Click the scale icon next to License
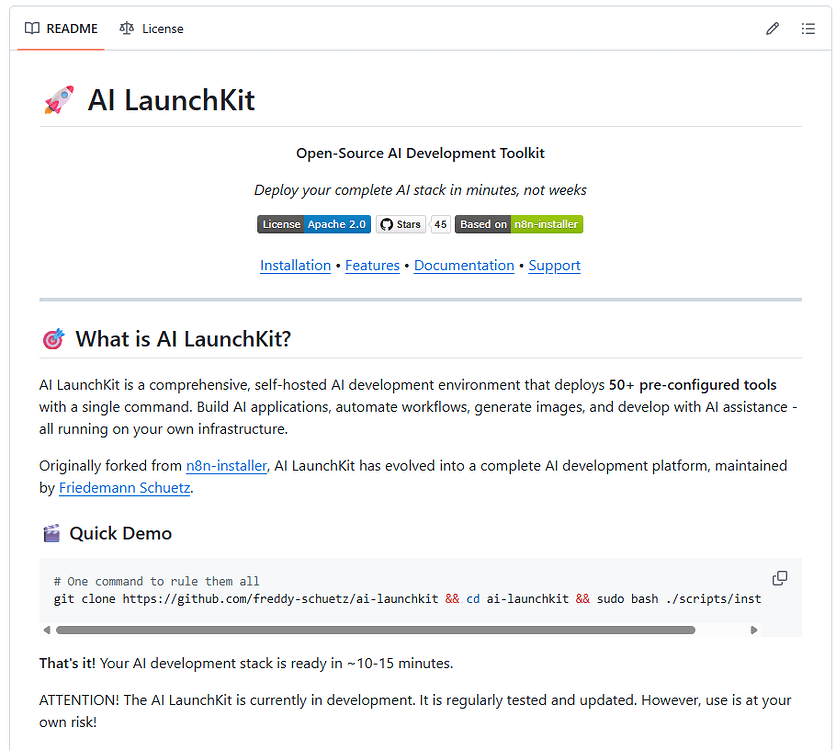The height and width of the screenshot is (750, 835). click(125, 28)
